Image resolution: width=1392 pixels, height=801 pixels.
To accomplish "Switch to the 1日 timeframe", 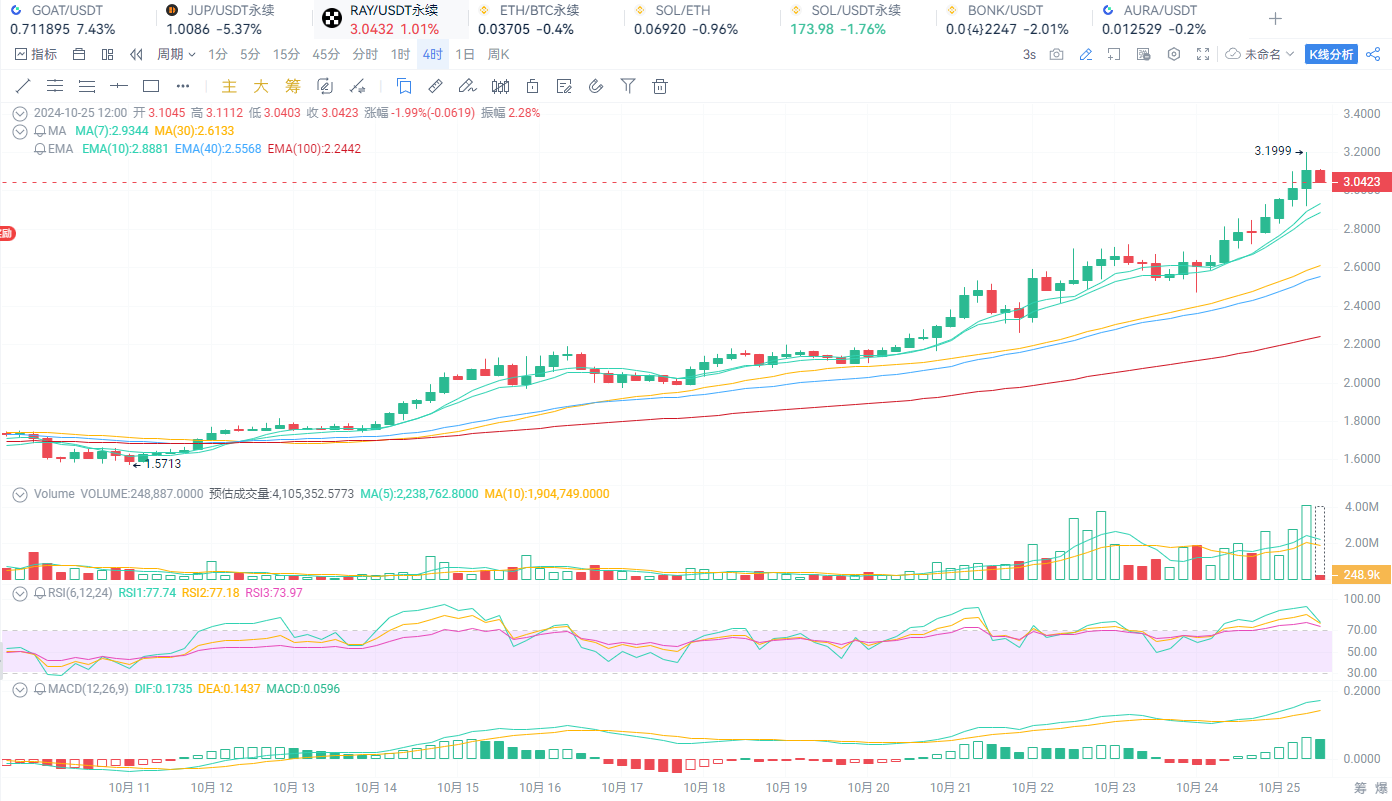I will pyautogui.click(x=465, y=54).
